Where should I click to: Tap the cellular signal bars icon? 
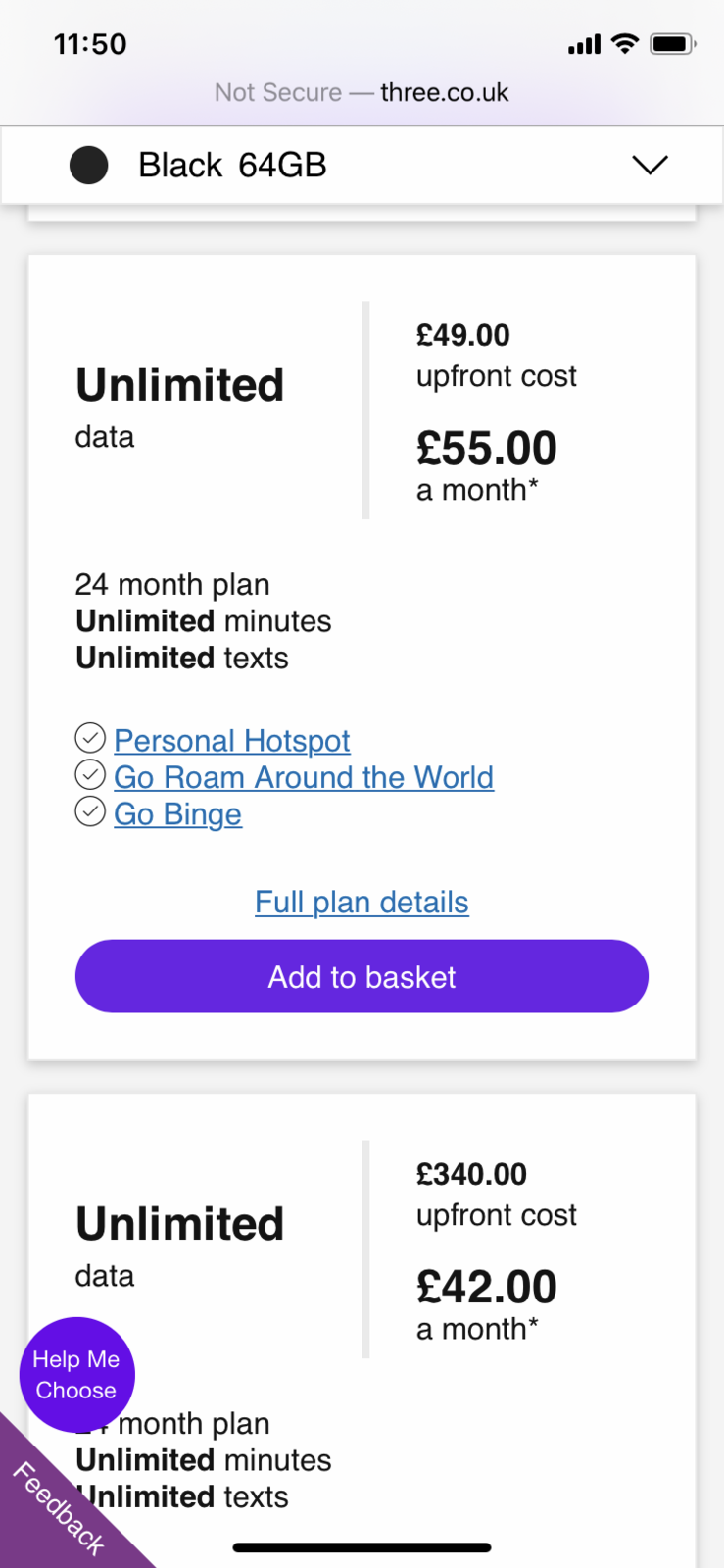[x=584, y=44]
